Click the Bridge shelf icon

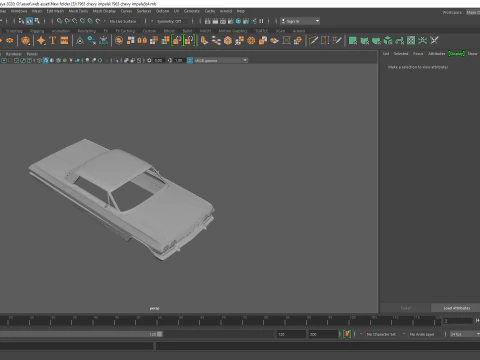point(216,41)
